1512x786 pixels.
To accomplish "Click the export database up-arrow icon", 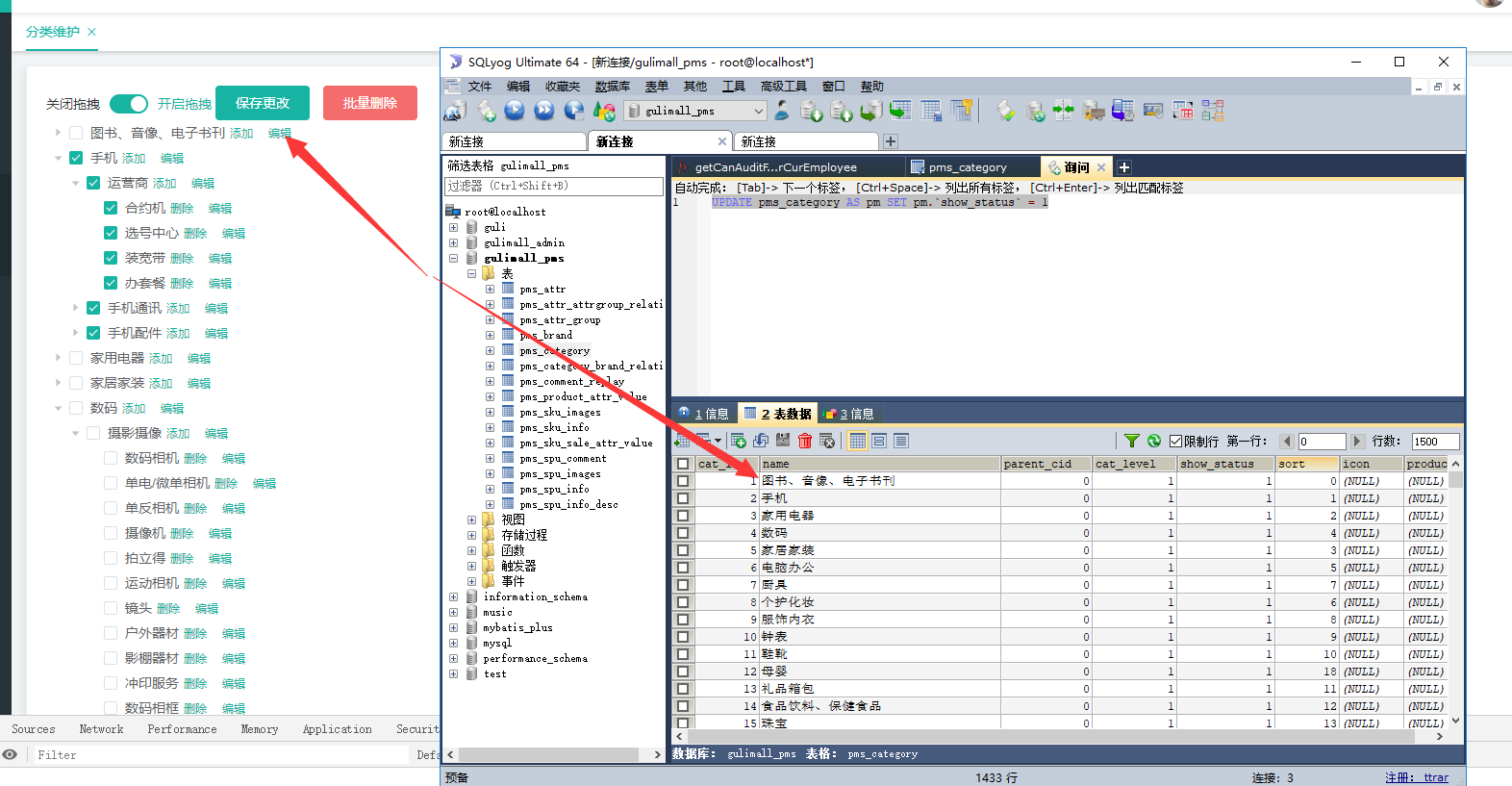I will pyautogui.click(x=842, y=112).
